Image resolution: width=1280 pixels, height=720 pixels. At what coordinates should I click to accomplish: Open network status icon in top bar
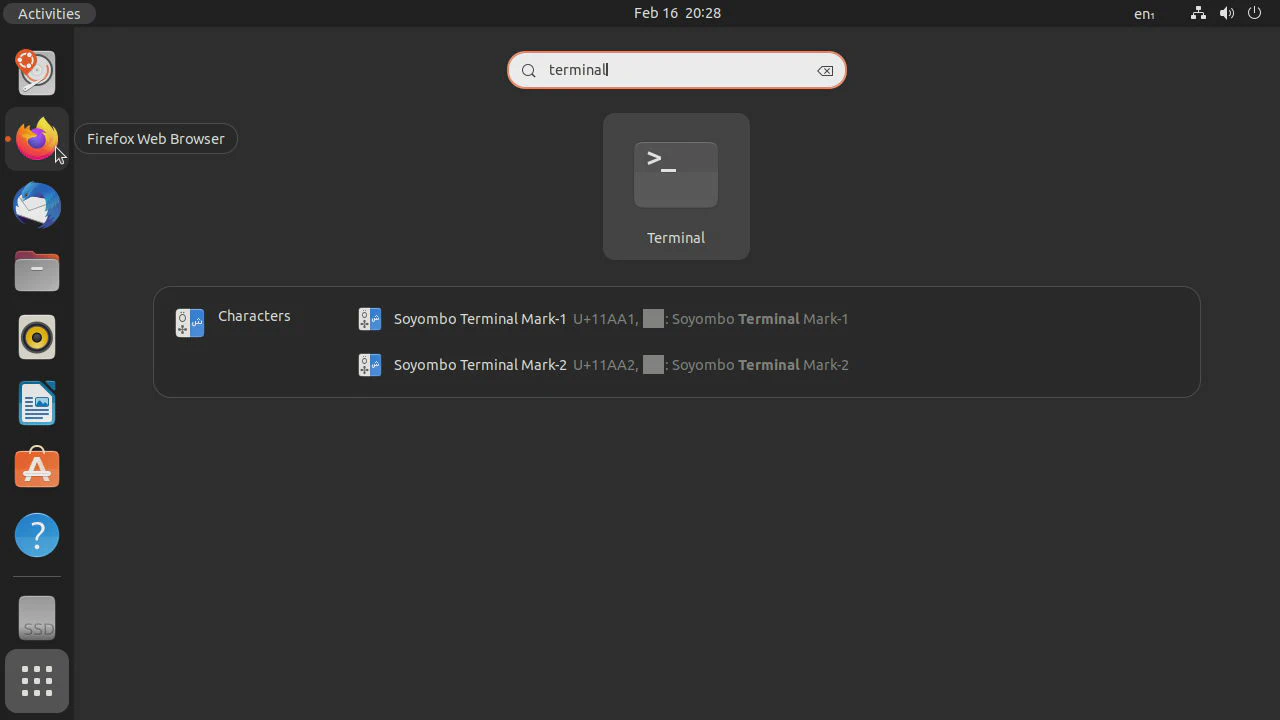tap(1198, 13)
